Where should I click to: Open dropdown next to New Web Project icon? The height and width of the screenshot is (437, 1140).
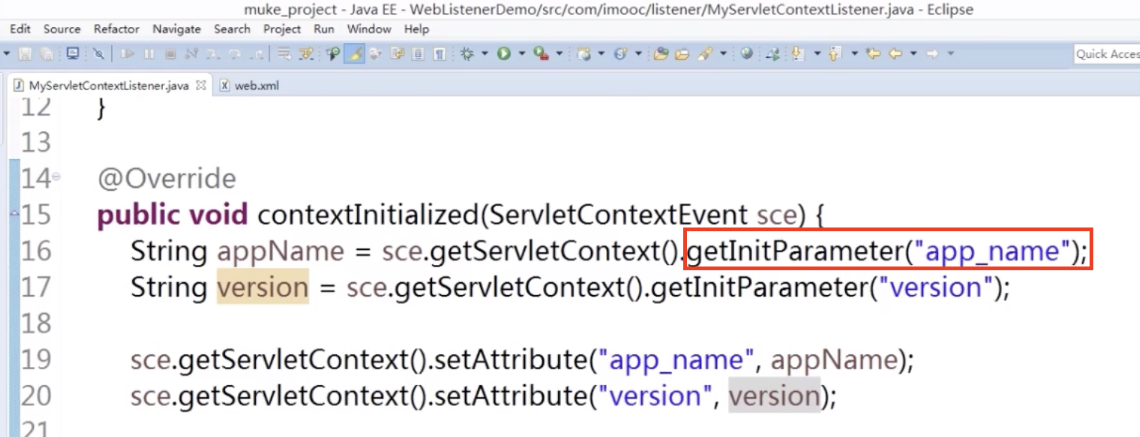tap(601, 54)
